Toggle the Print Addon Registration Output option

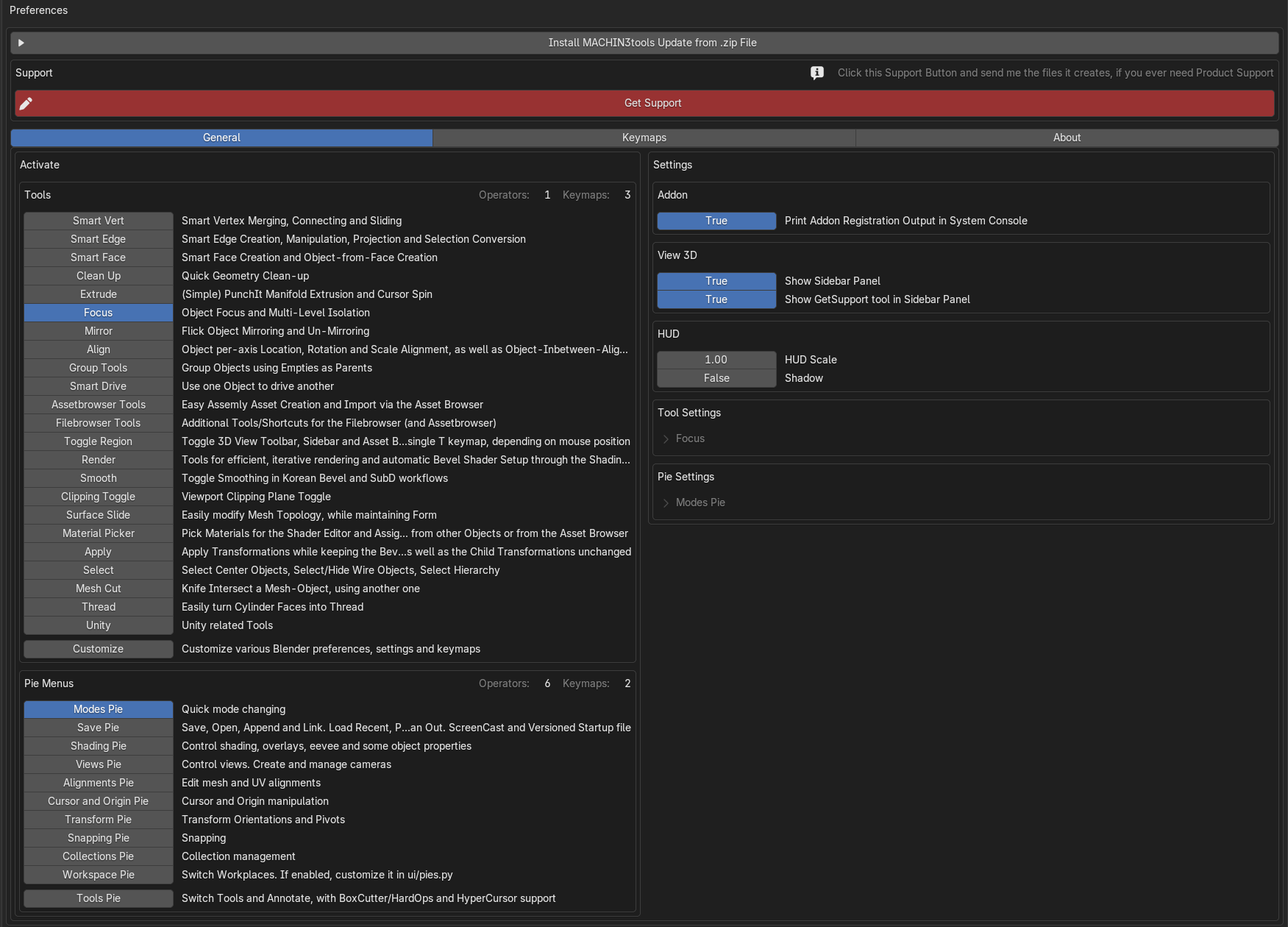(x=716, y=221)
